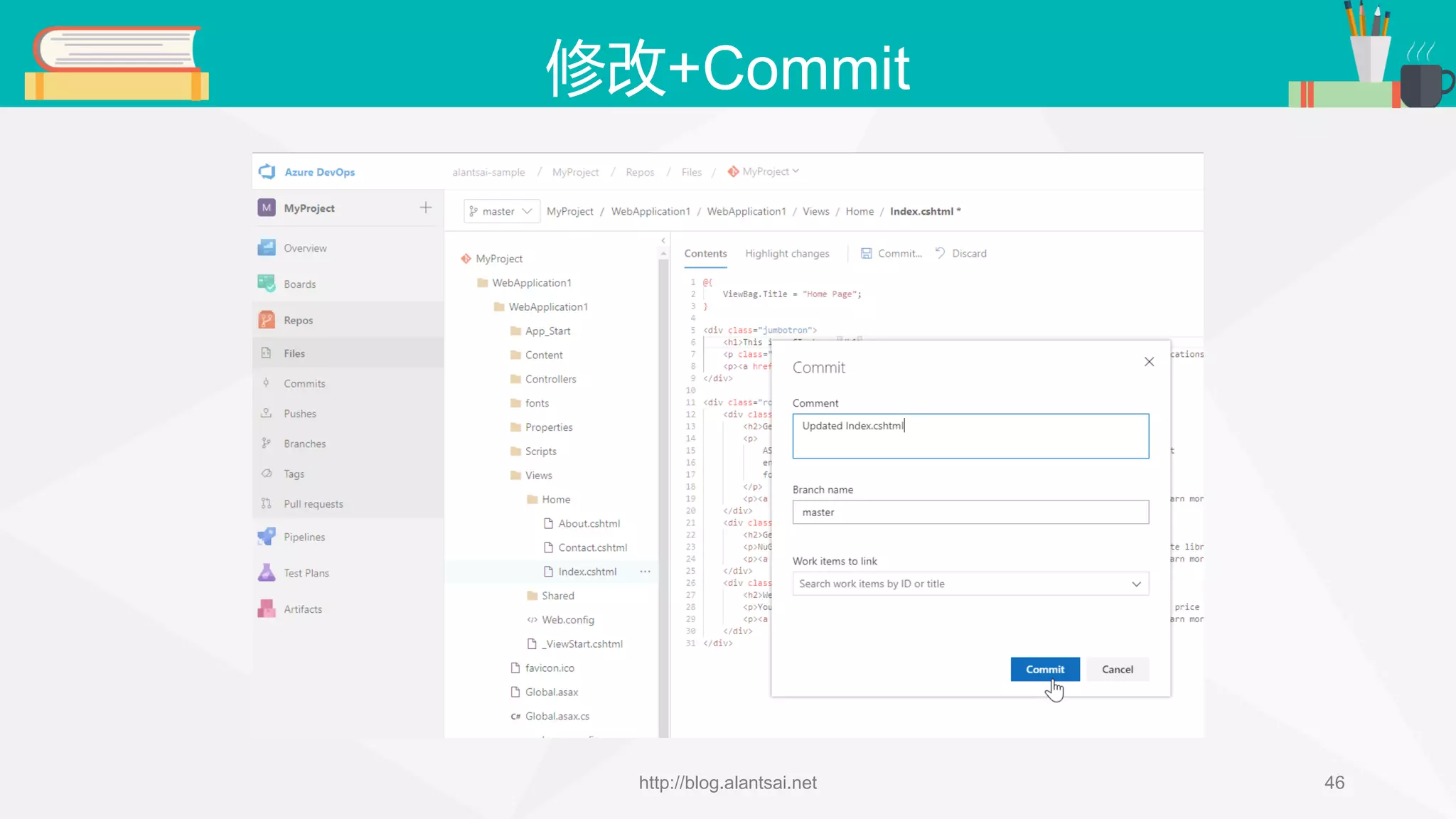Click the Azure DevOps logo icon

coord(267,171)
